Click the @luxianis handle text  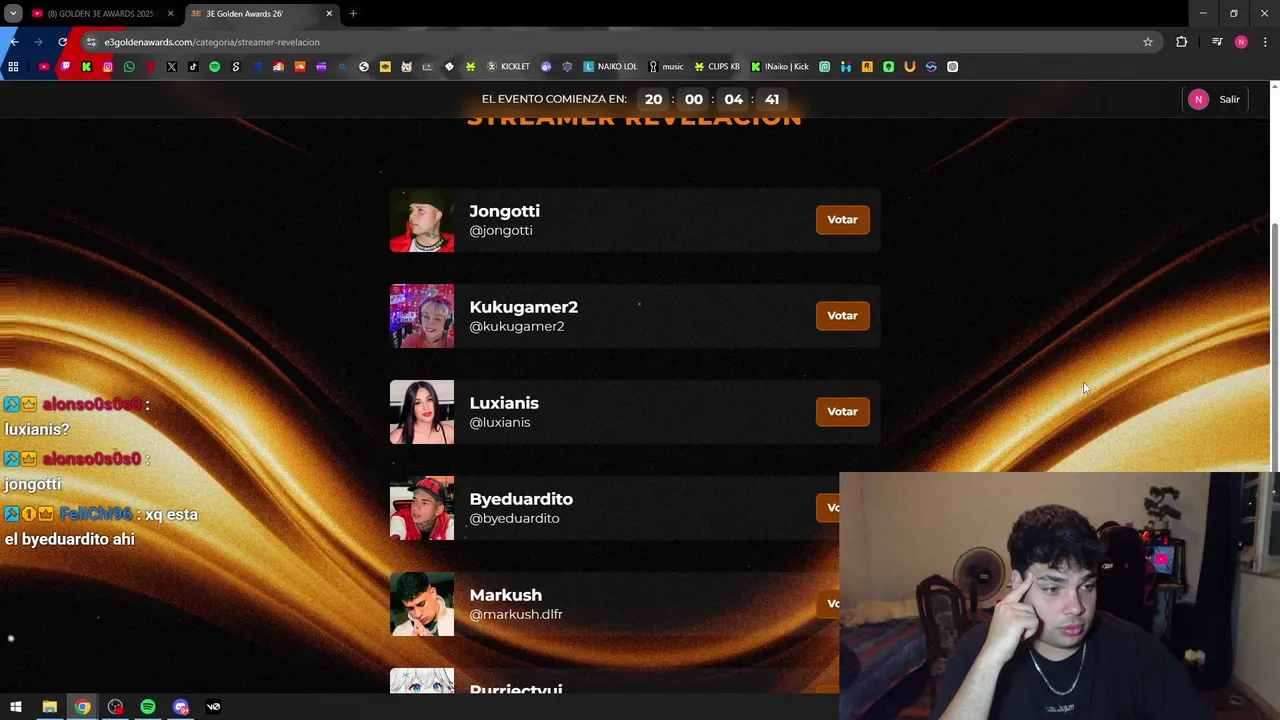[x=500, y=422]
